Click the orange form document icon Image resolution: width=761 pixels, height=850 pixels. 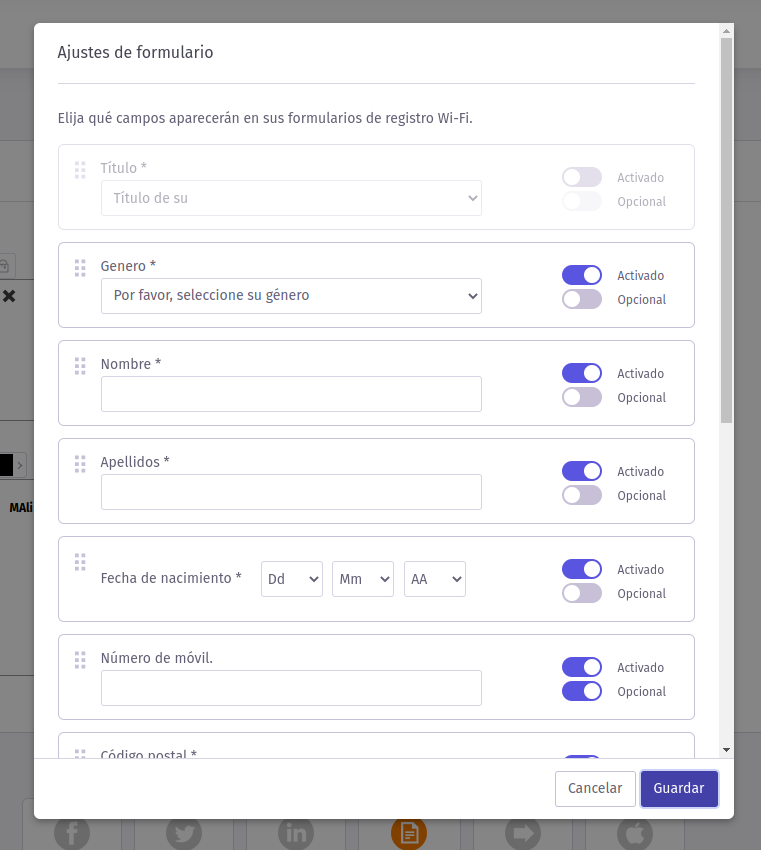pos(409,834)
